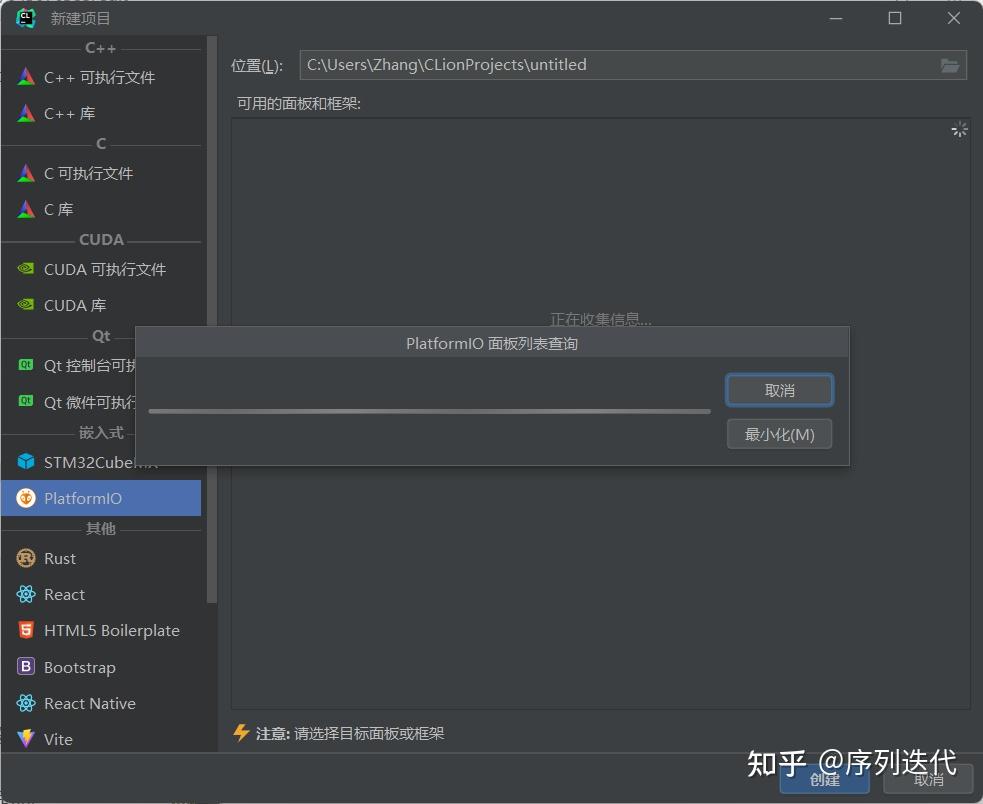Select Qt 微件 project type

[68, 401]
